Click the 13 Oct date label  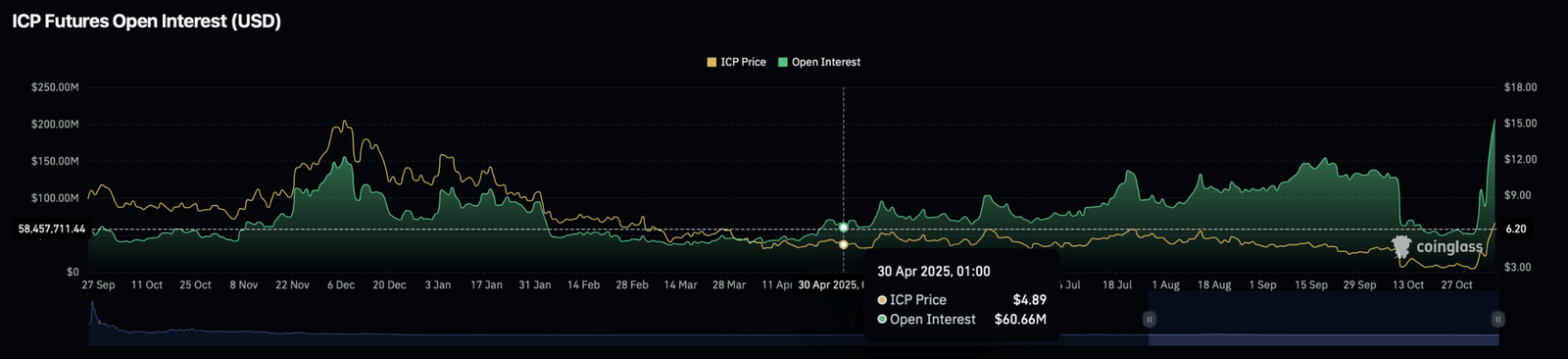pos(1408,284)
